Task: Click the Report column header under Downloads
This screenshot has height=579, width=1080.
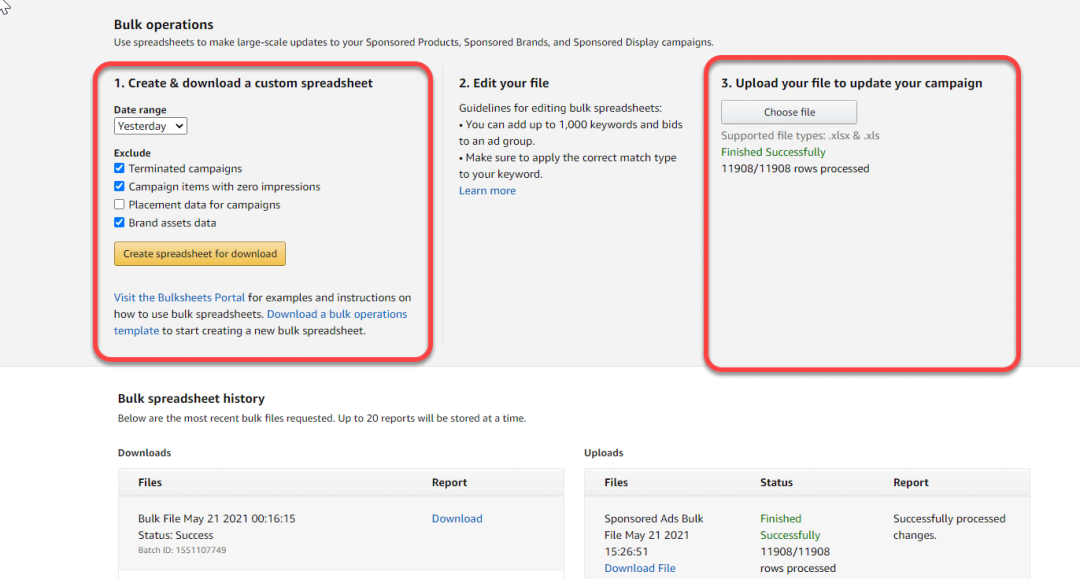Action: point(449,482)
